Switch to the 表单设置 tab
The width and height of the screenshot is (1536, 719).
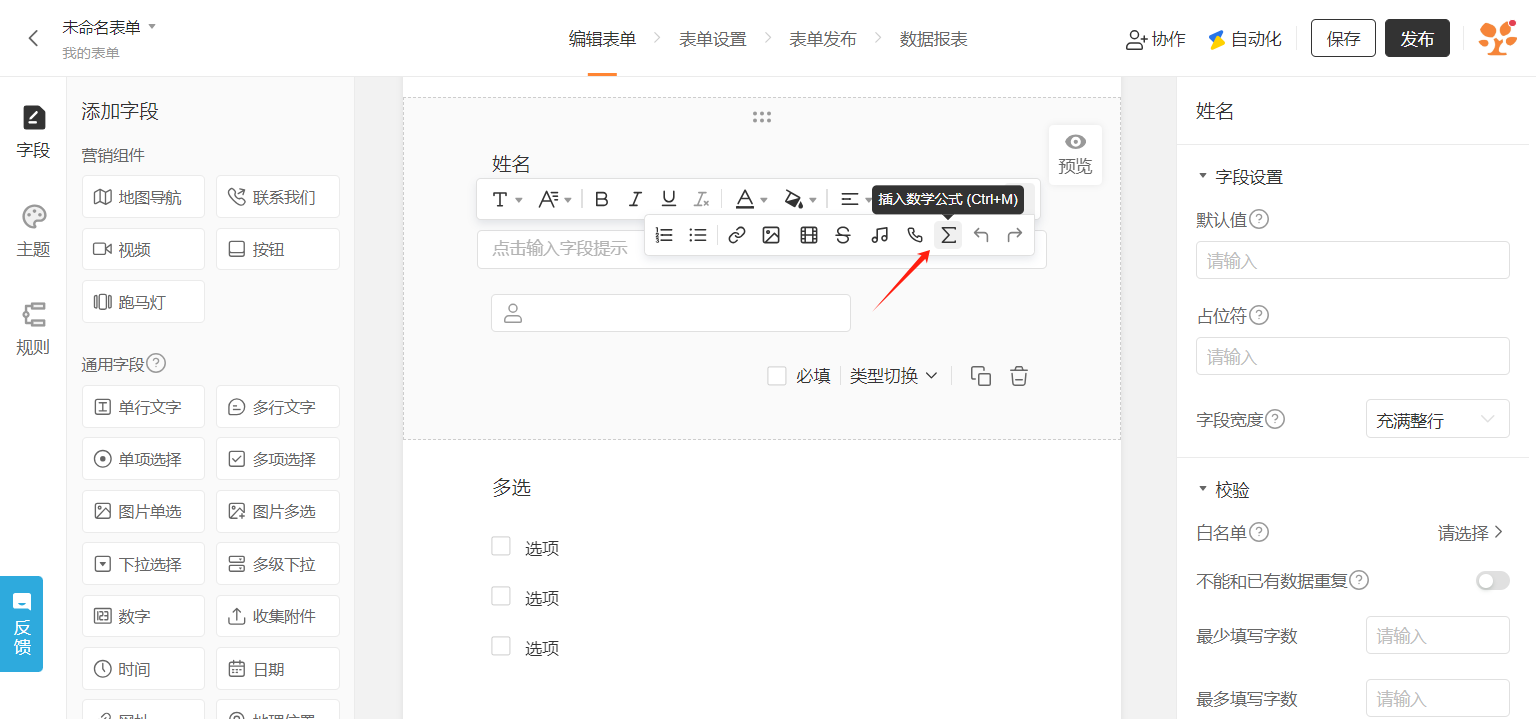tap(713, 39)
